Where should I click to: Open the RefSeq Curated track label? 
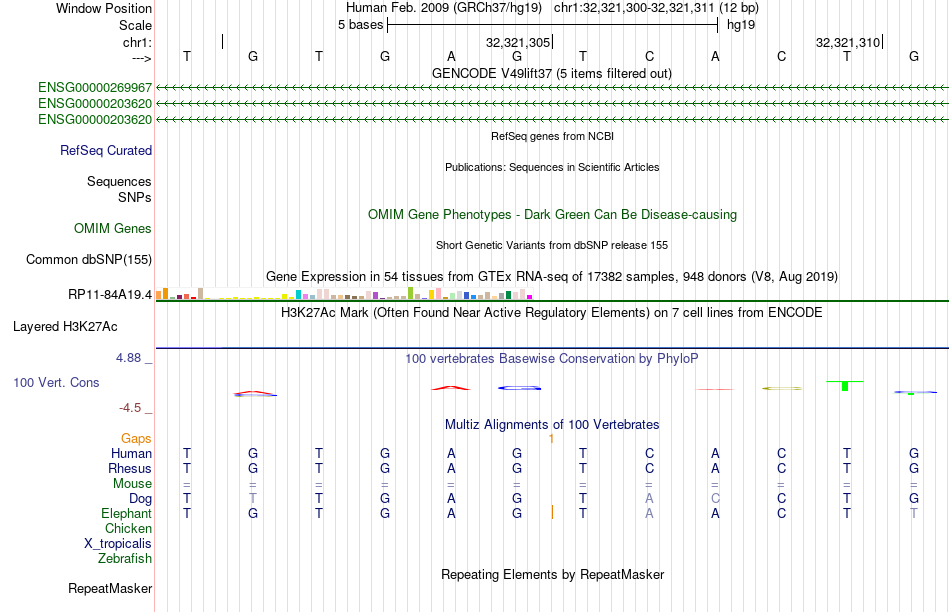105,150
